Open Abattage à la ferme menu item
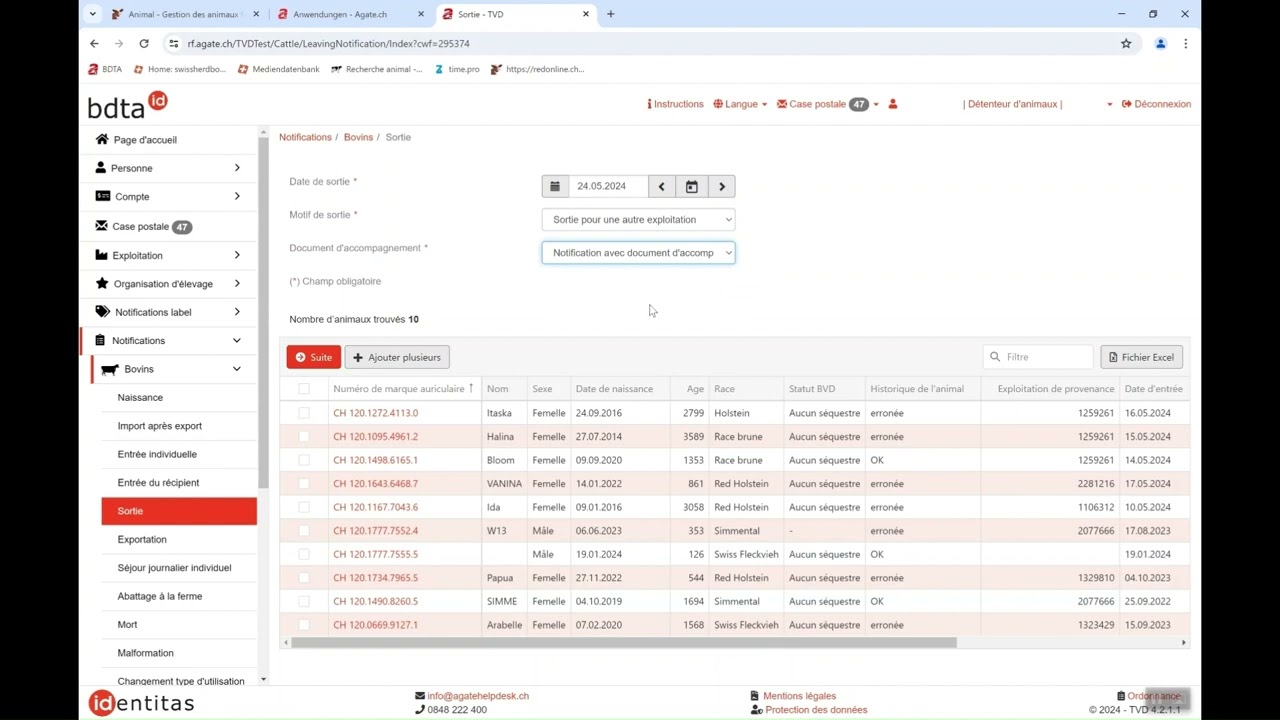The width and height of the screenshot is (1280, 720). (x=160, y=596)
